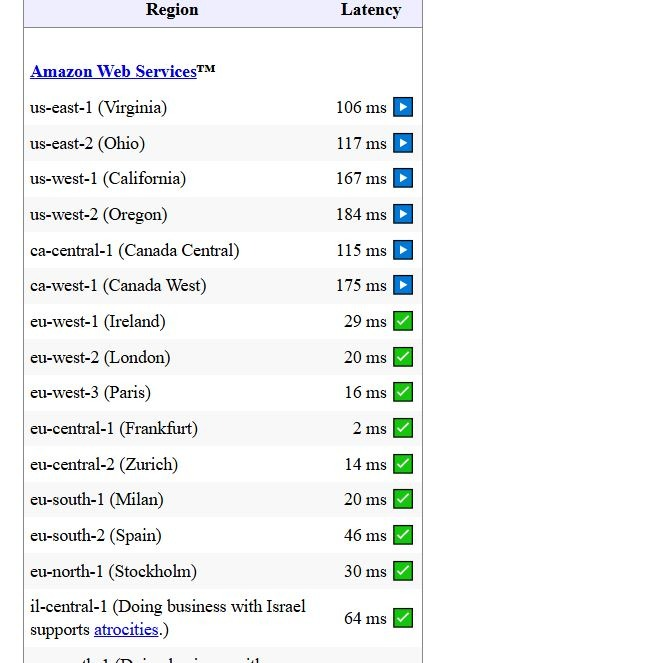This screenshot has height=663, width=650.
Task: Click the 106 ms latency value
Action: tap(361, 107)
